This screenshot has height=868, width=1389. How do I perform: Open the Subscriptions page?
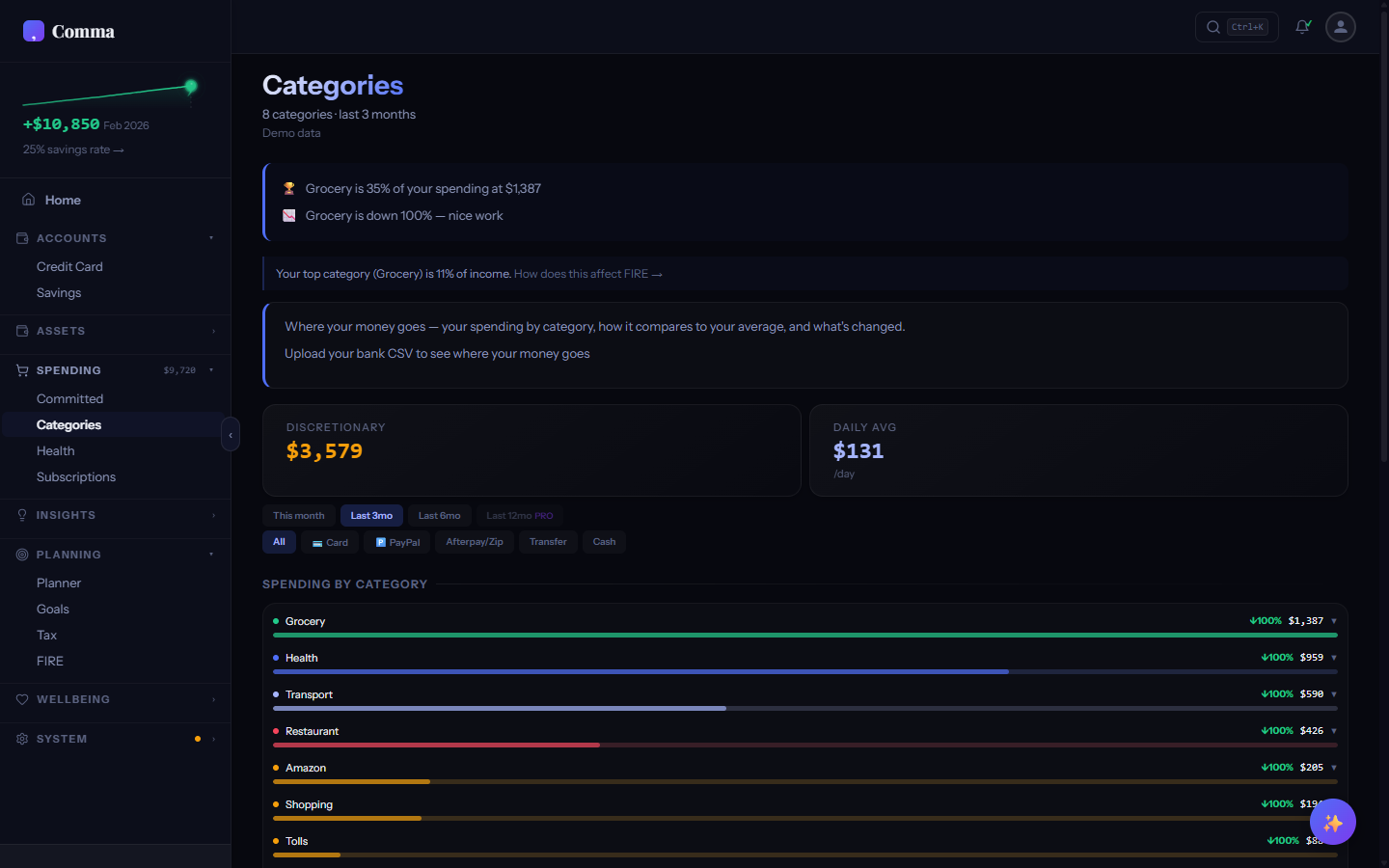pyautogui.click(x=76, y=476)
